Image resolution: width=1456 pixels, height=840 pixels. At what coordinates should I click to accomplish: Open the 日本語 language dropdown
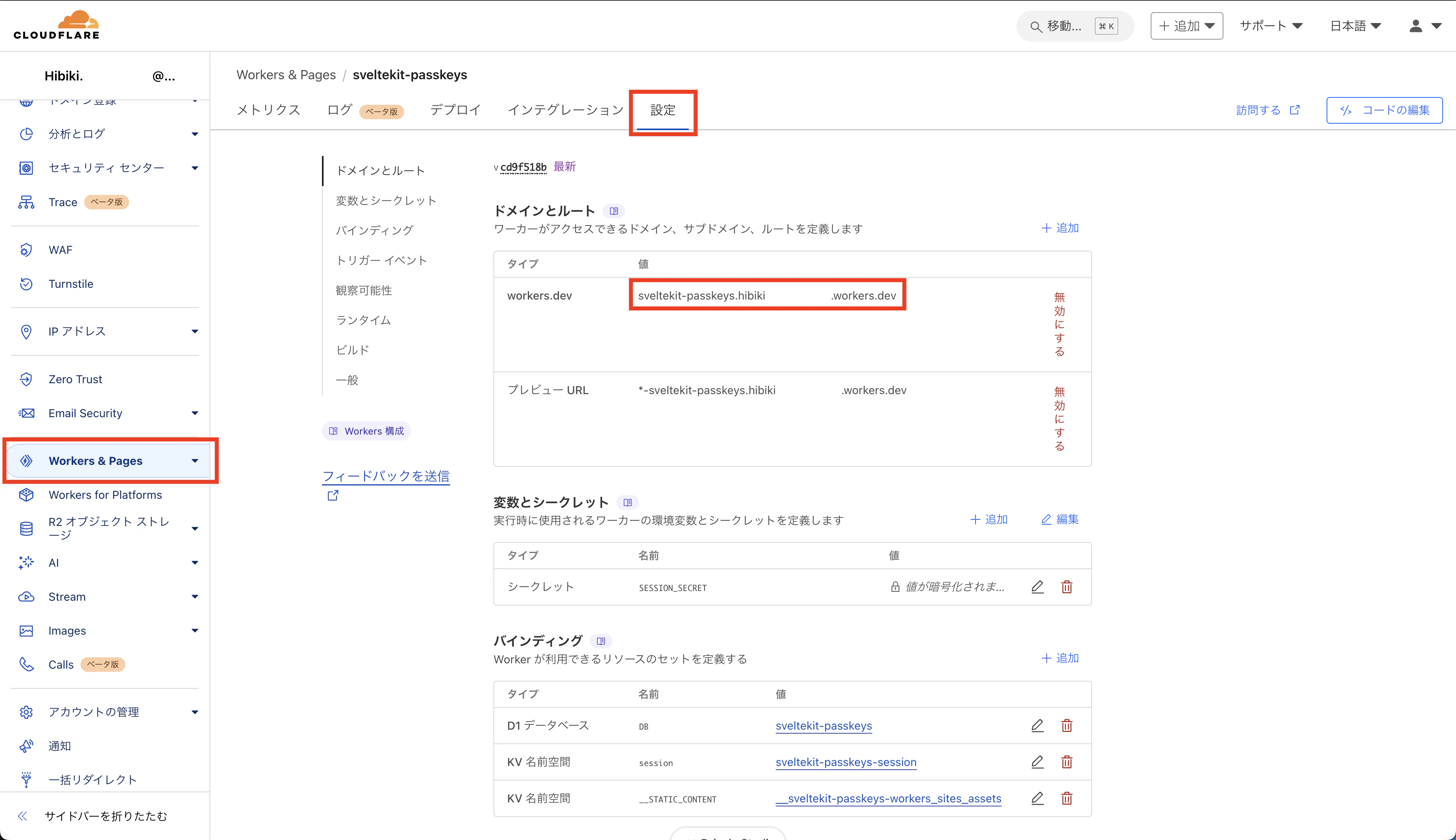[1355, 26]
